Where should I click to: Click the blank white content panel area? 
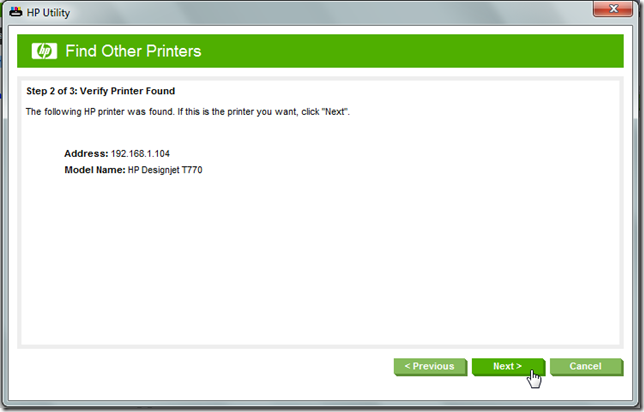pyautogui.click(x=320, y=259)
